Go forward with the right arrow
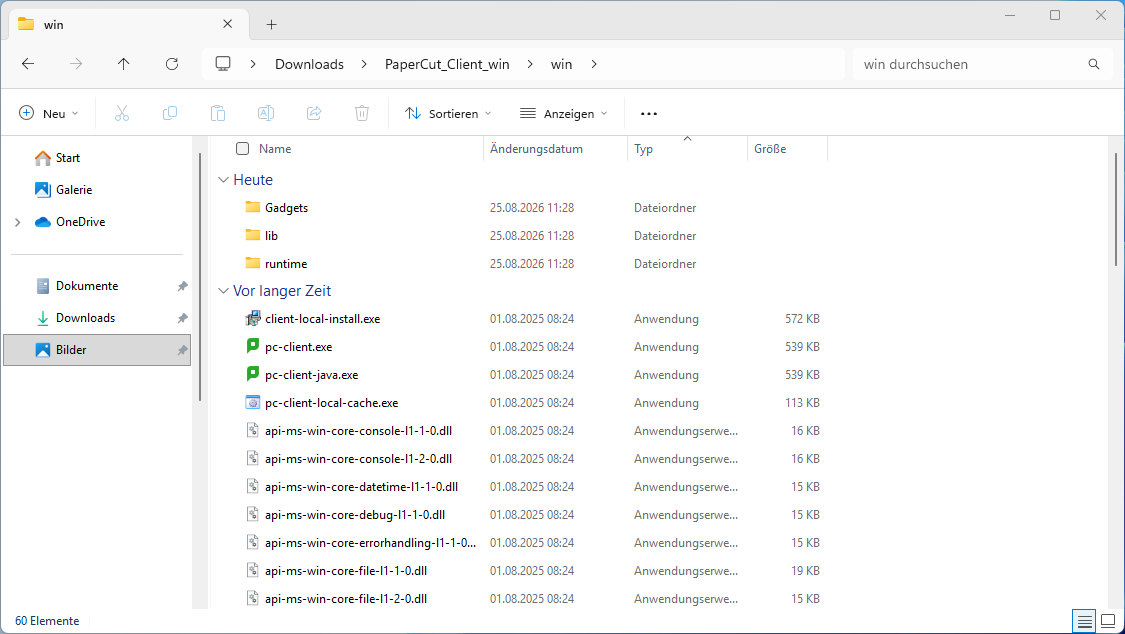 click(75, 64)
